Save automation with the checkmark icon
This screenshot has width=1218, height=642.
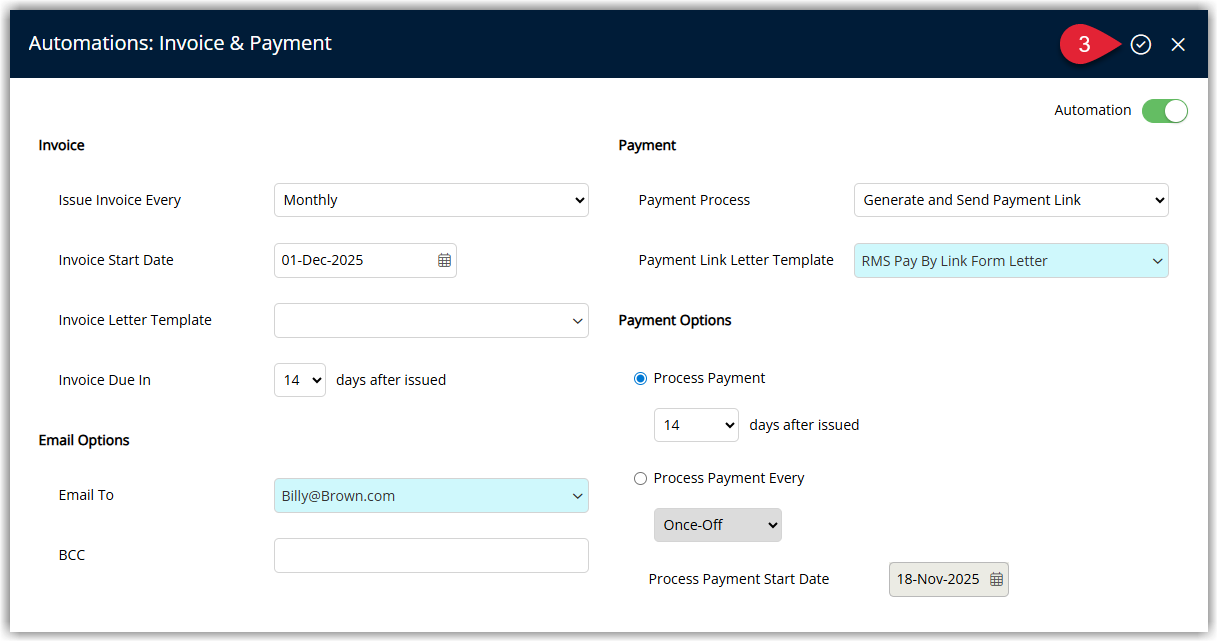(x=1141, y=44)
